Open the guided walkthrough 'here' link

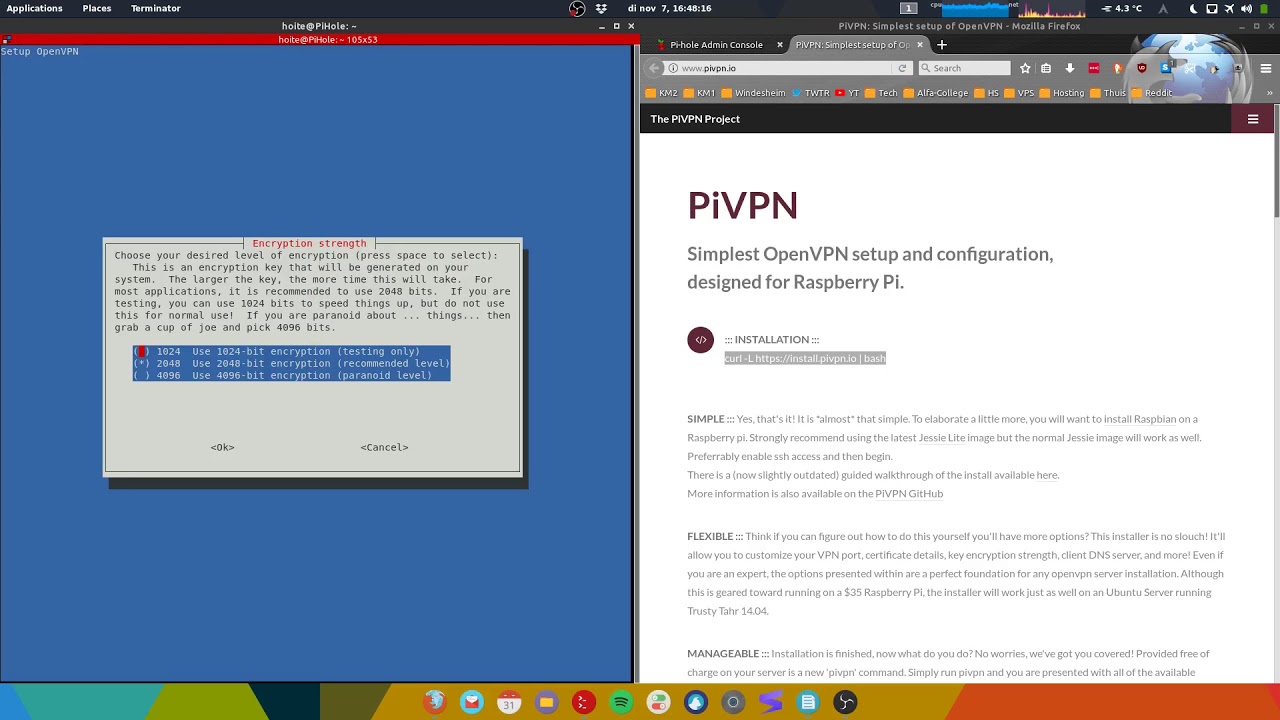[x=1047, y=475]
